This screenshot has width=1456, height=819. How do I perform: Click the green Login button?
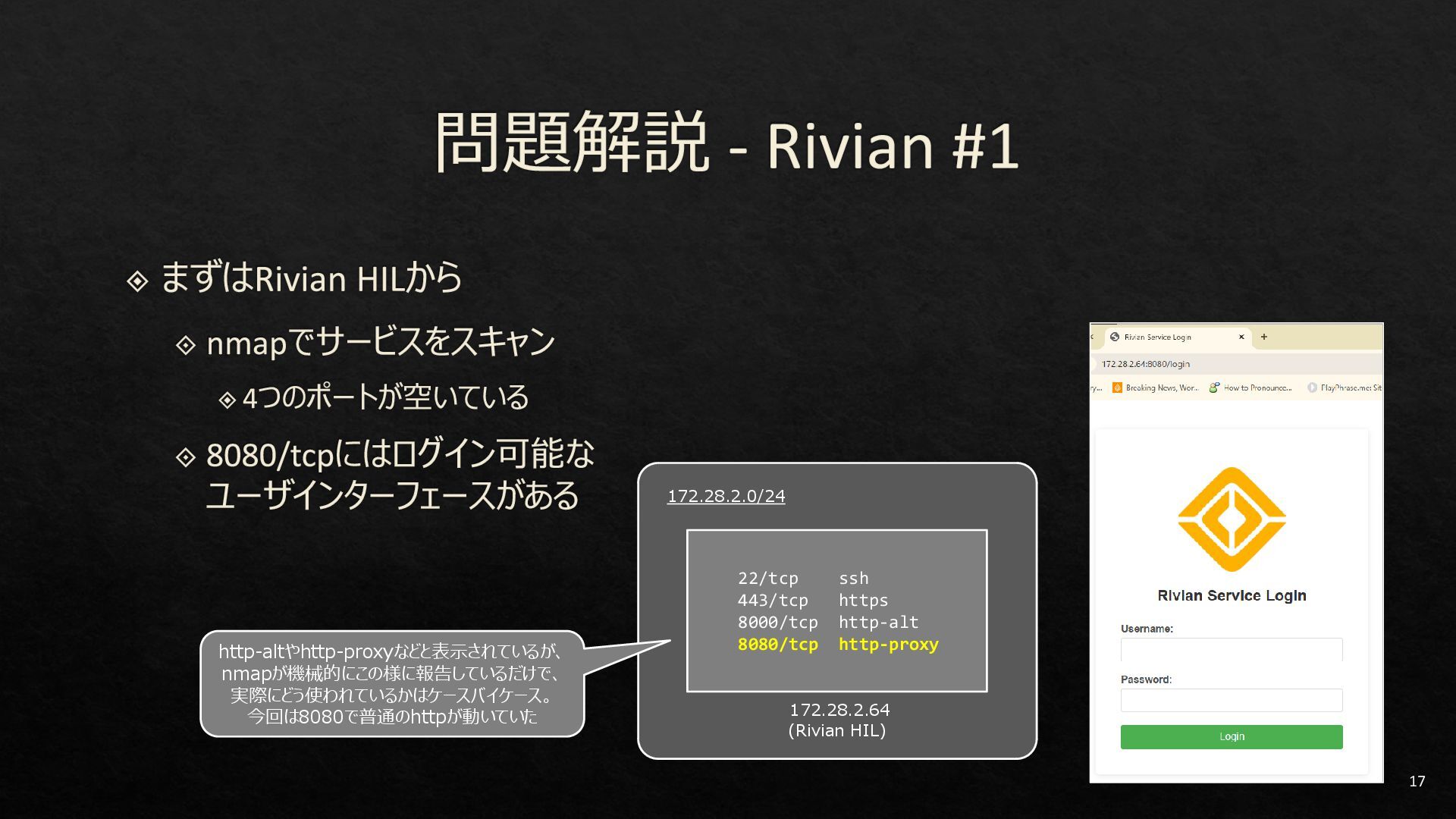[x=1232, y=736]
